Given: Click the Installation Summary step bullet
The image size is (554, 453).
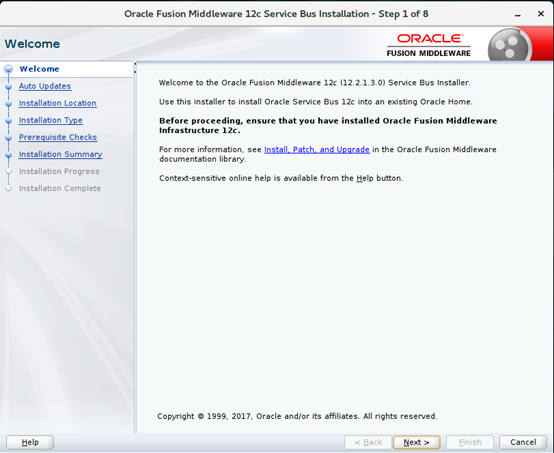Looking at the screenshot, I should click(9, 154).
